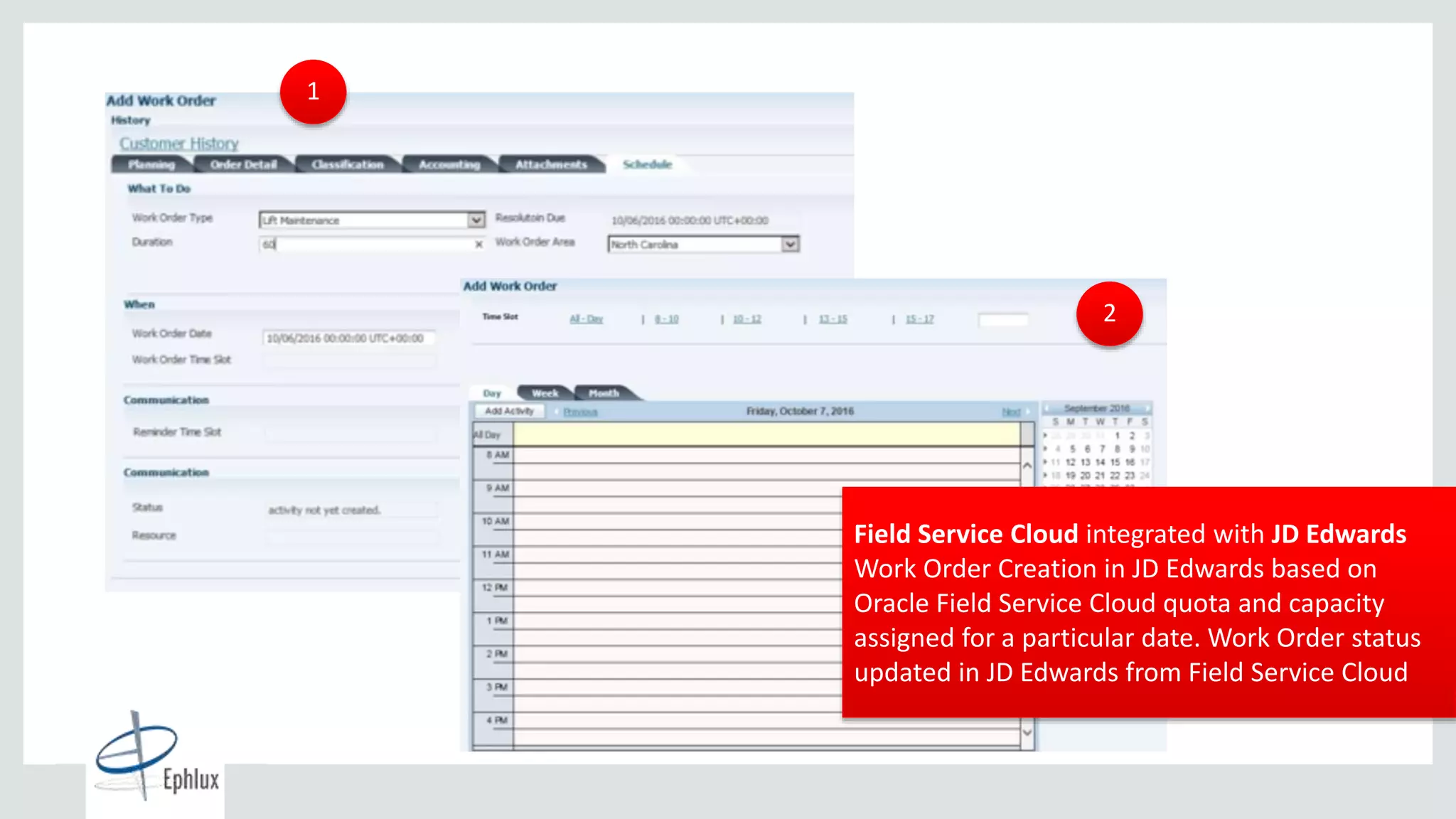The height and width of the screenshot is (819, 1456).
Task: Select September 20 in mini calendar
Action: (1086, 476)
